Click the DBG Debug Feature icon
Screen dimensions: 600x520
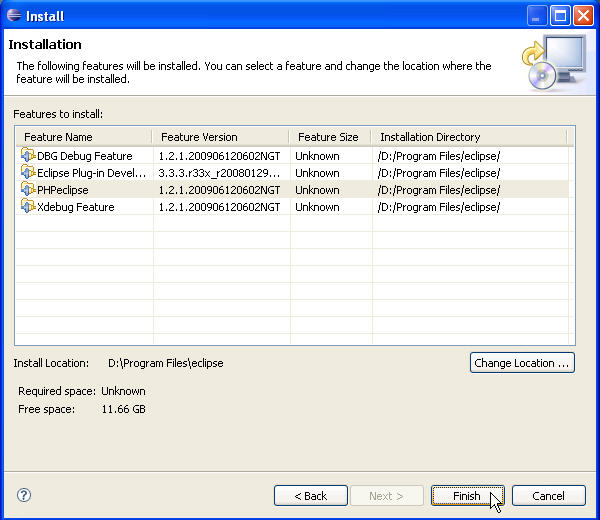point(28,155)
